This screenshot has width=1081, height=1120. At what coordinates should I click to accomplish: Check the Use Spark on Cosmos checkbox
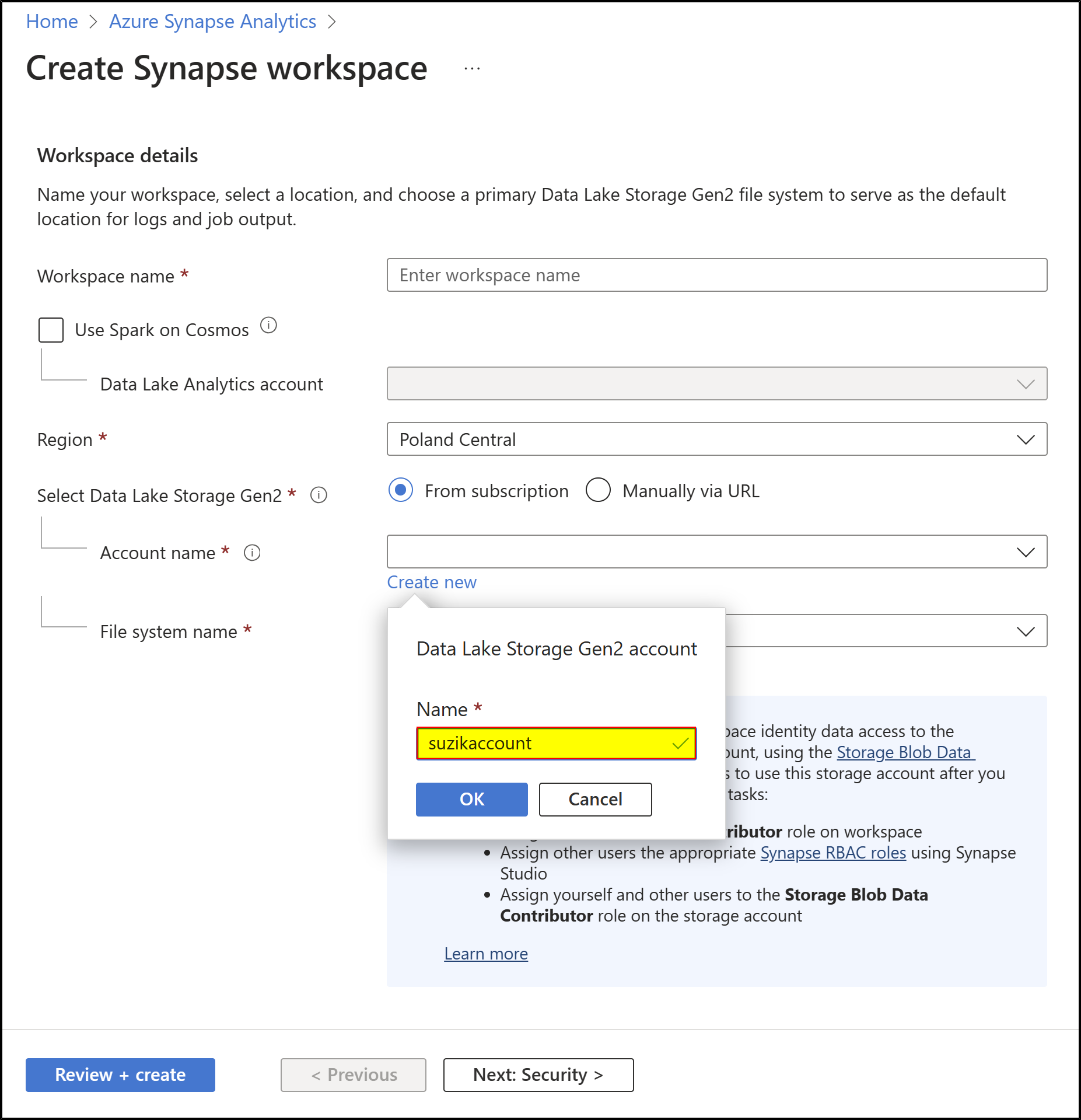click(51, 330)
